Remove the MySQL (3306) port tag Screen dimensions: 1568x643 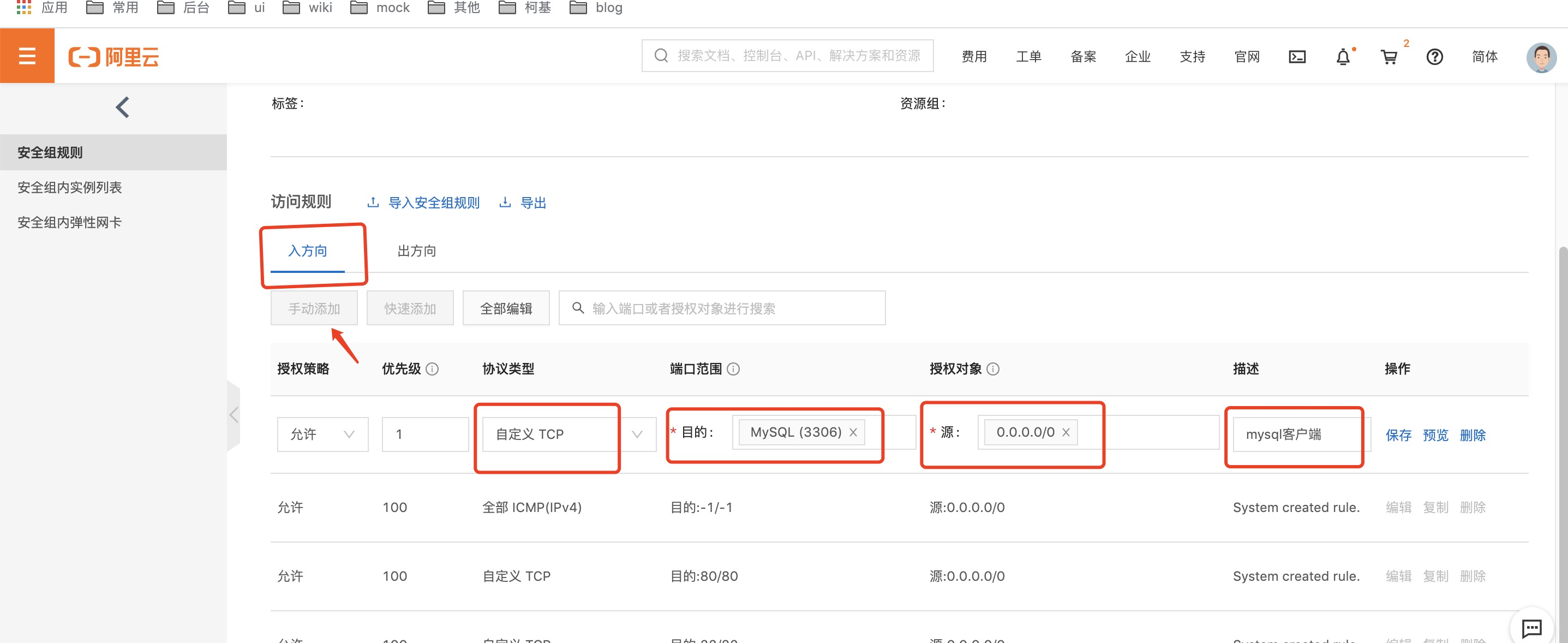[x=853, y=432]
